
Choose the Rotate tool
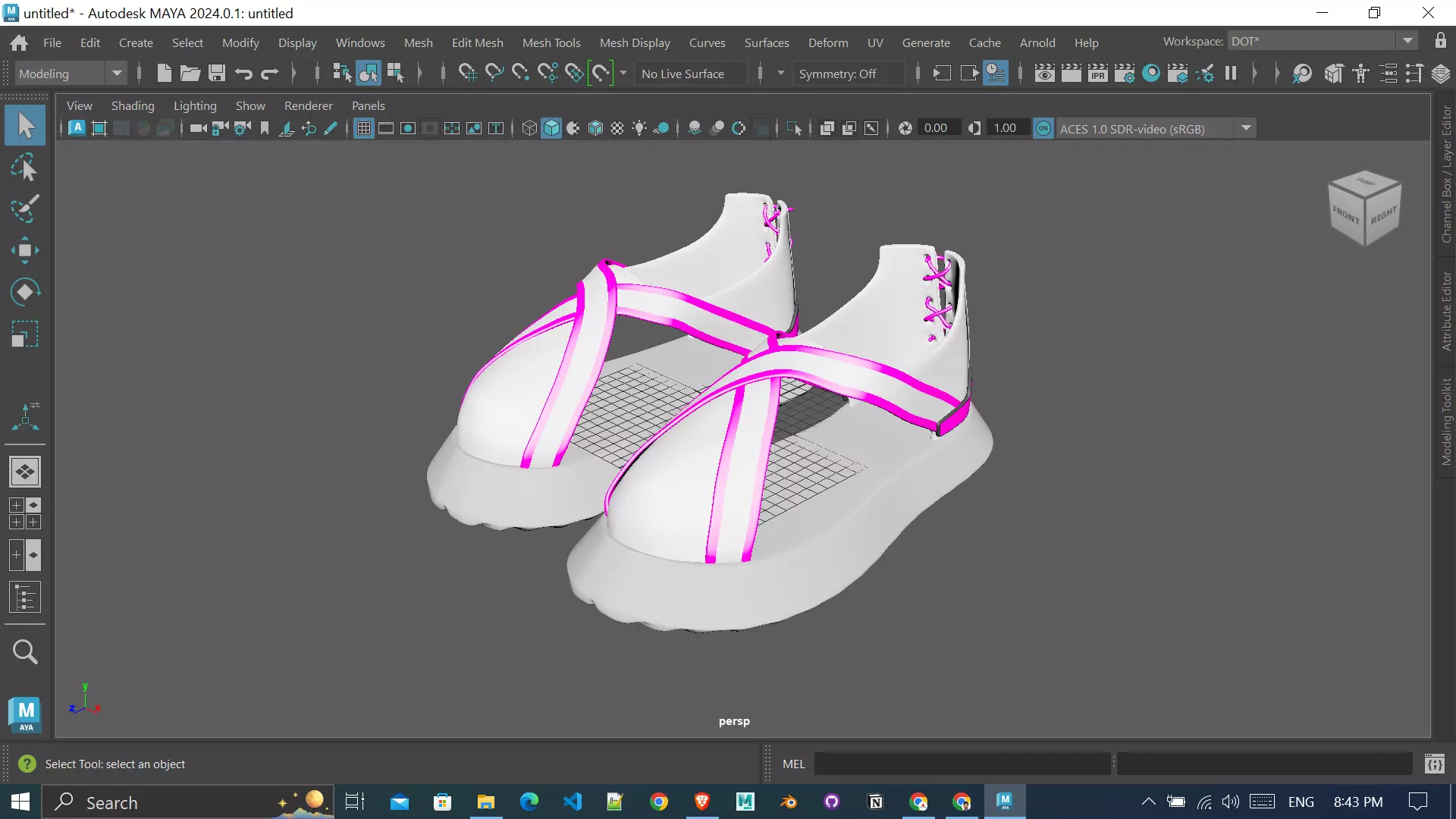(x=24, y=292)
